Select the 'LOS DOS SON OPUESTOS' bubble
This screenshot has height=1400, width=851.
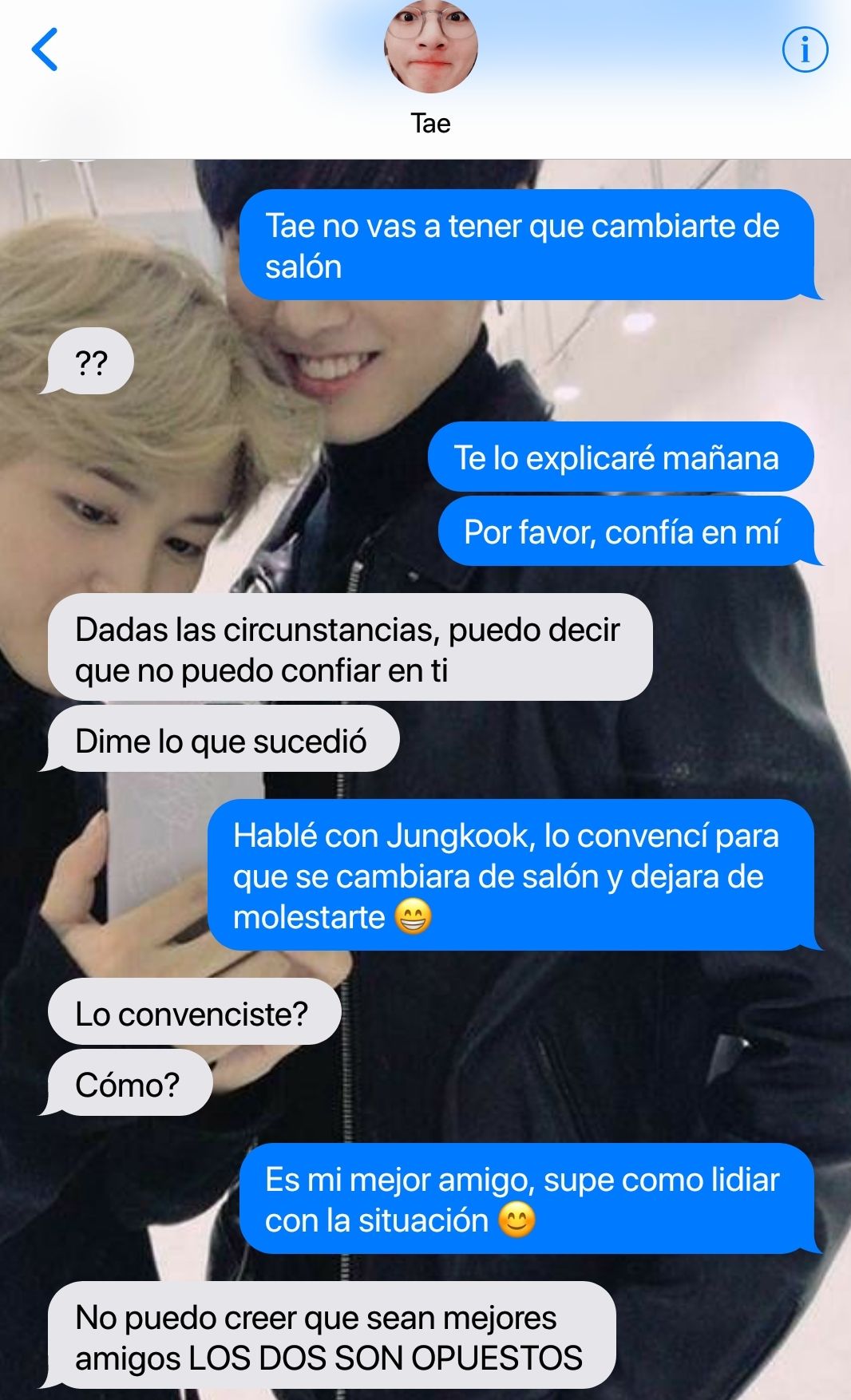[x=330, y=1335]
